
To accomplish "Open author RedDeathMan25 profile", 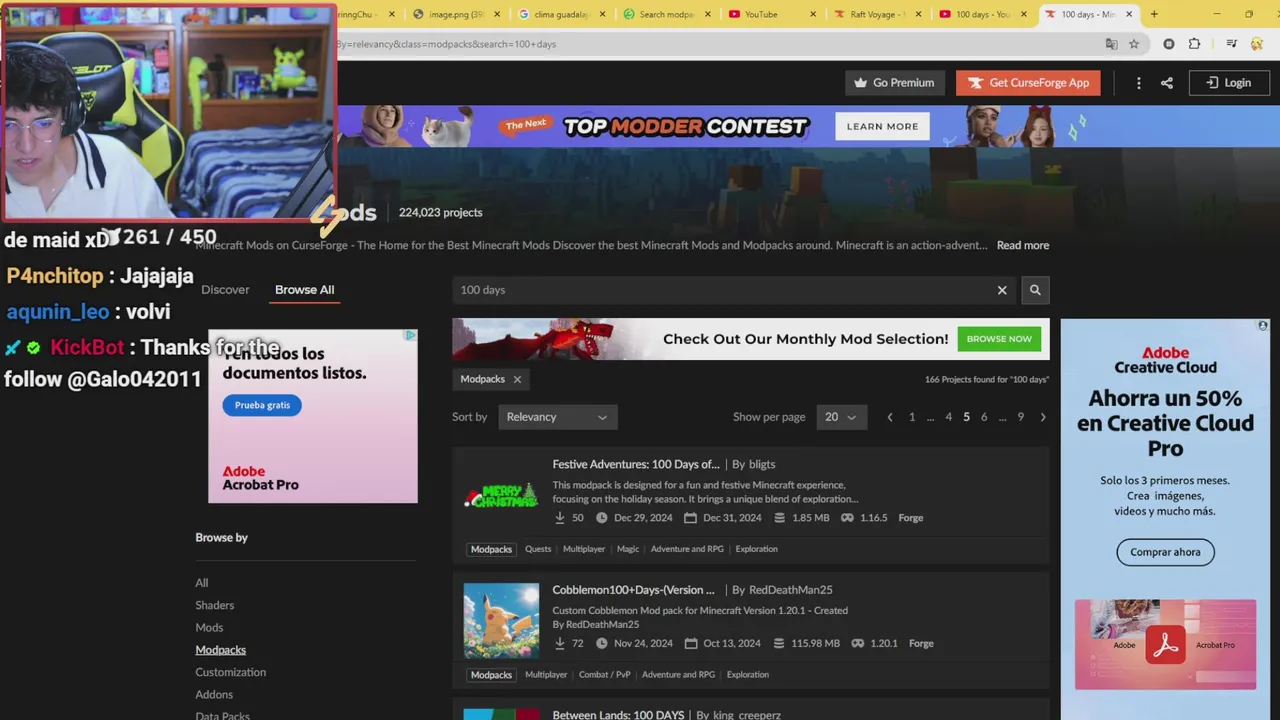I will (791, 590).
